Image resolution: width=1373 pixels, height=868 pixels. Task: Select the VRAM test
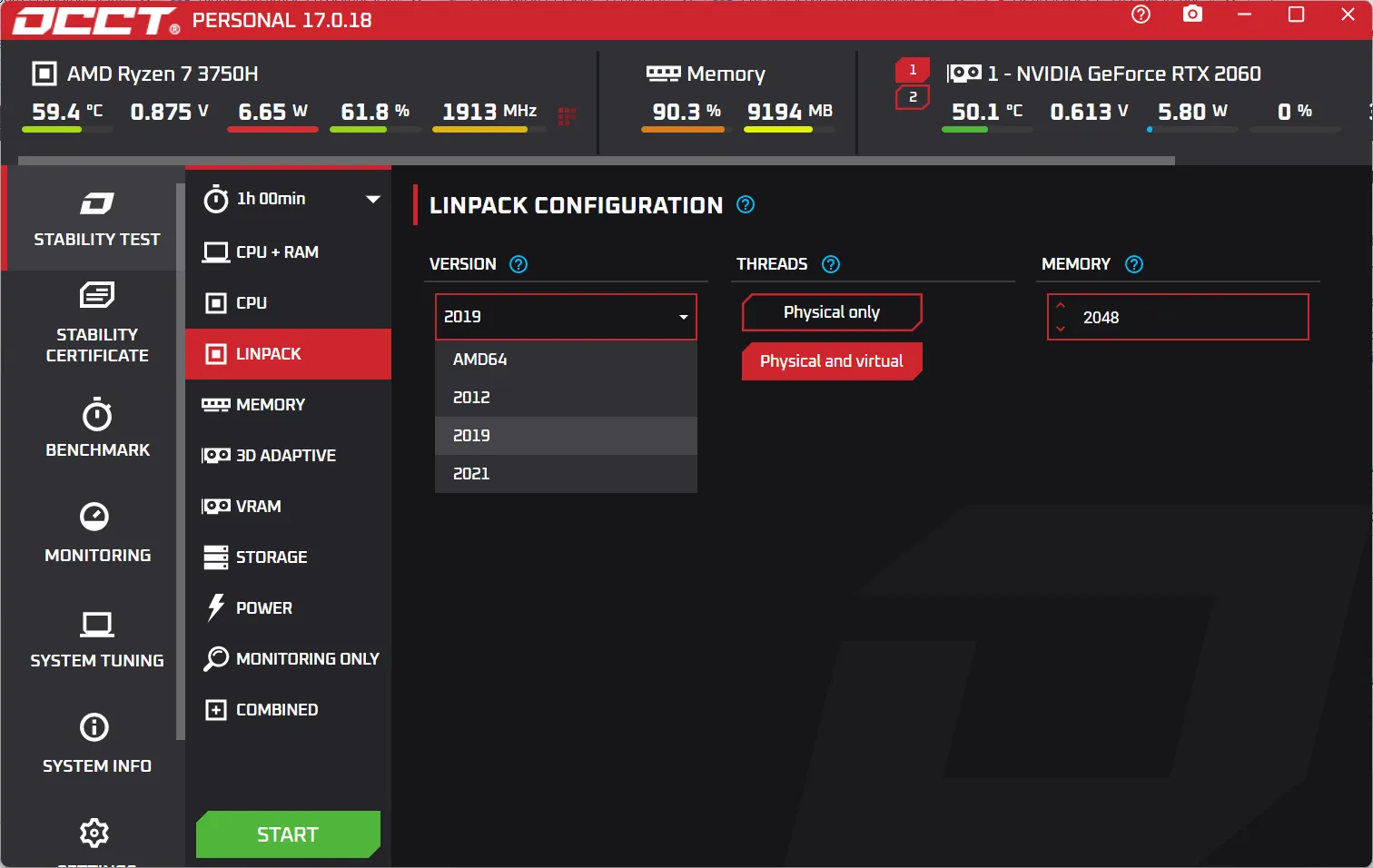[288, 507]
